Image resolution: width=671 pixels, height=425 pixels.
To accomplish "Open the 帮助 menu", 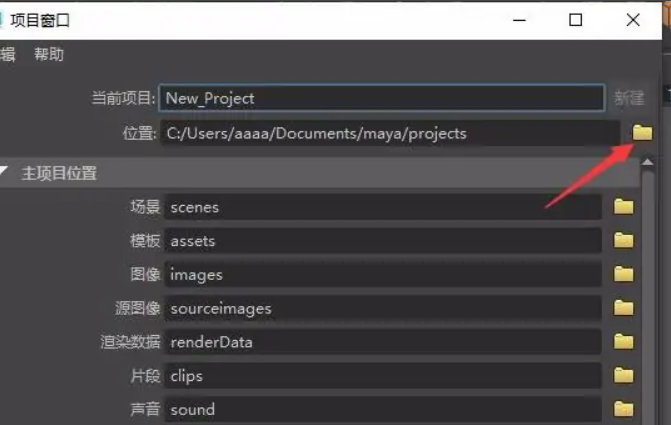I will click(48, 55).
